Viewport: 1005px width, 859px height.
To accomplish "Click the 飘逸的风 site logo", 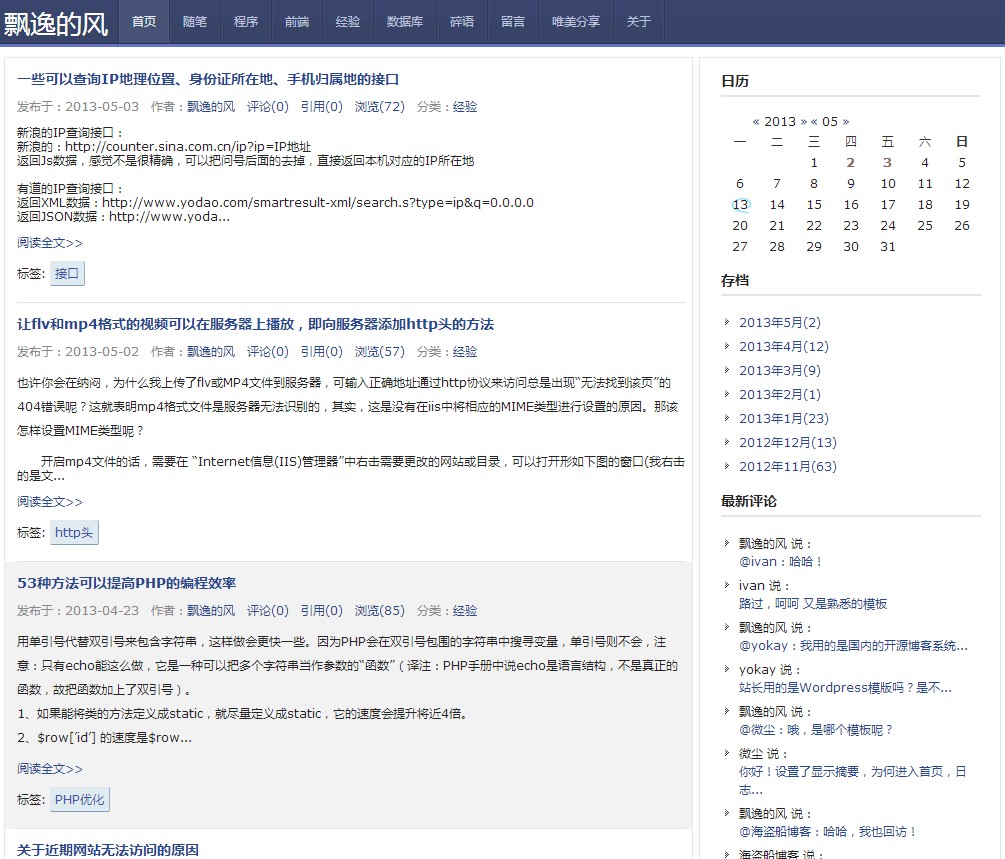I will (x=56, y=23).
